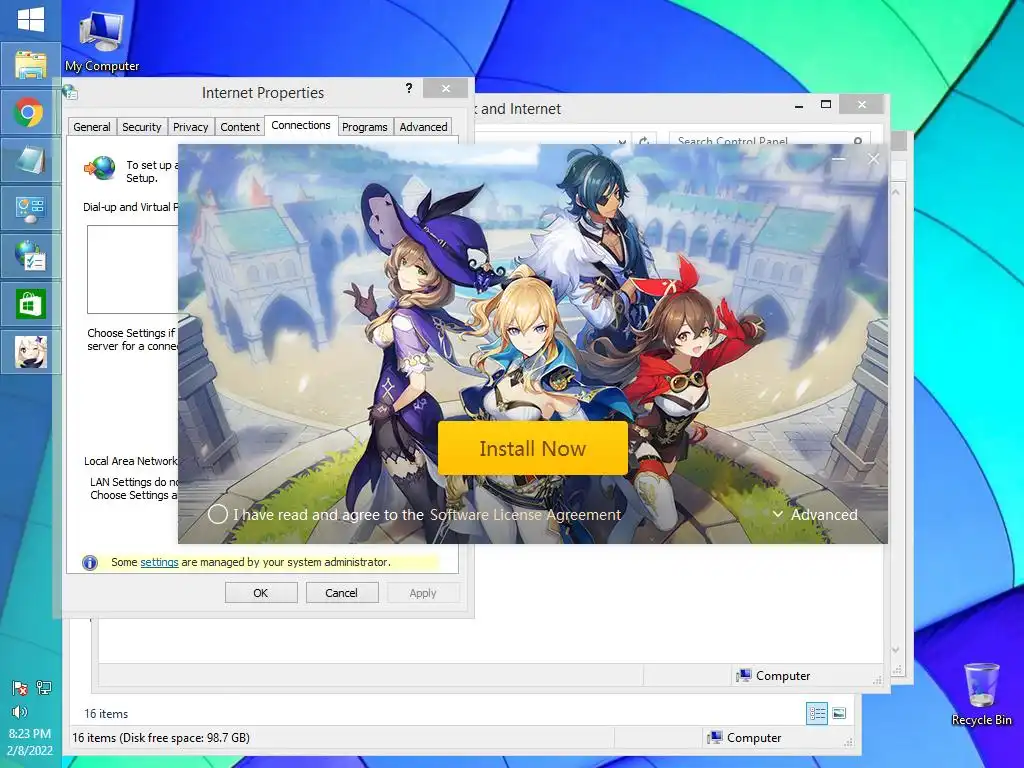Select the Connections tab
1024x768 pixels.
tap(301, 125)
